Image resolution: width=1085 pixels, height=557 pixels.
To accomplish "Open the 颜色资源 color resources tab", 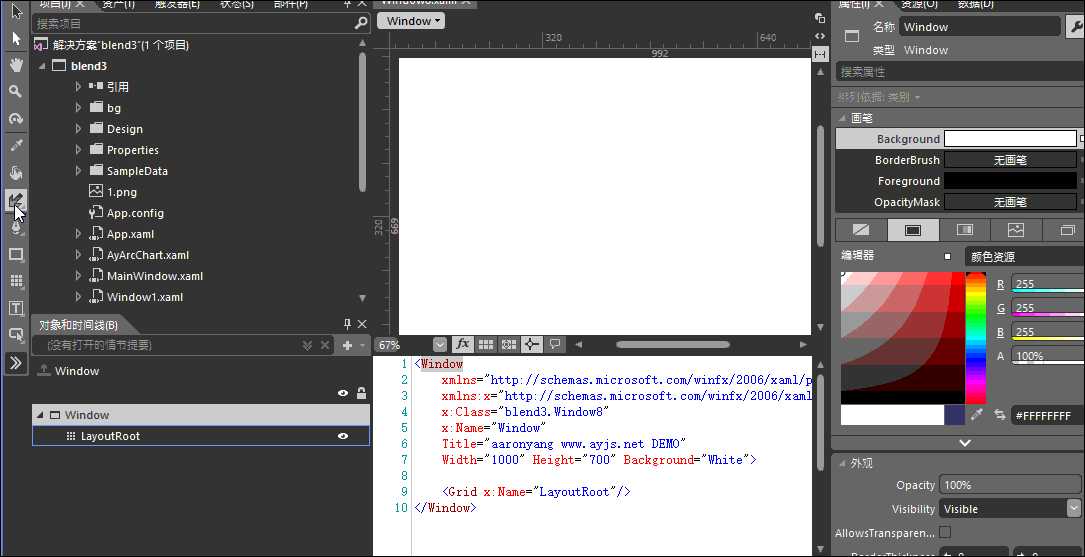I will [x=1025, y=257].
